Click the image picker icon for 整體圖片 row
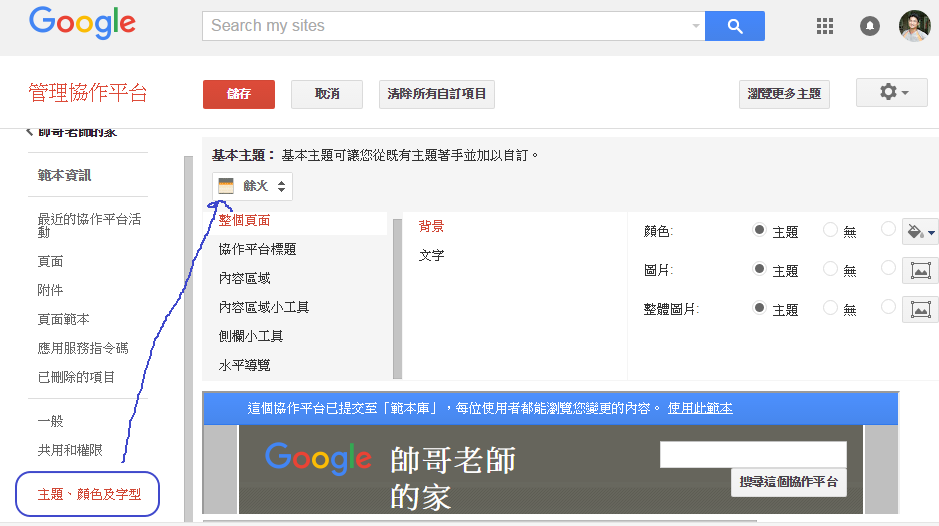The height and width of the screenshot is (526, 939). (920, 309)
